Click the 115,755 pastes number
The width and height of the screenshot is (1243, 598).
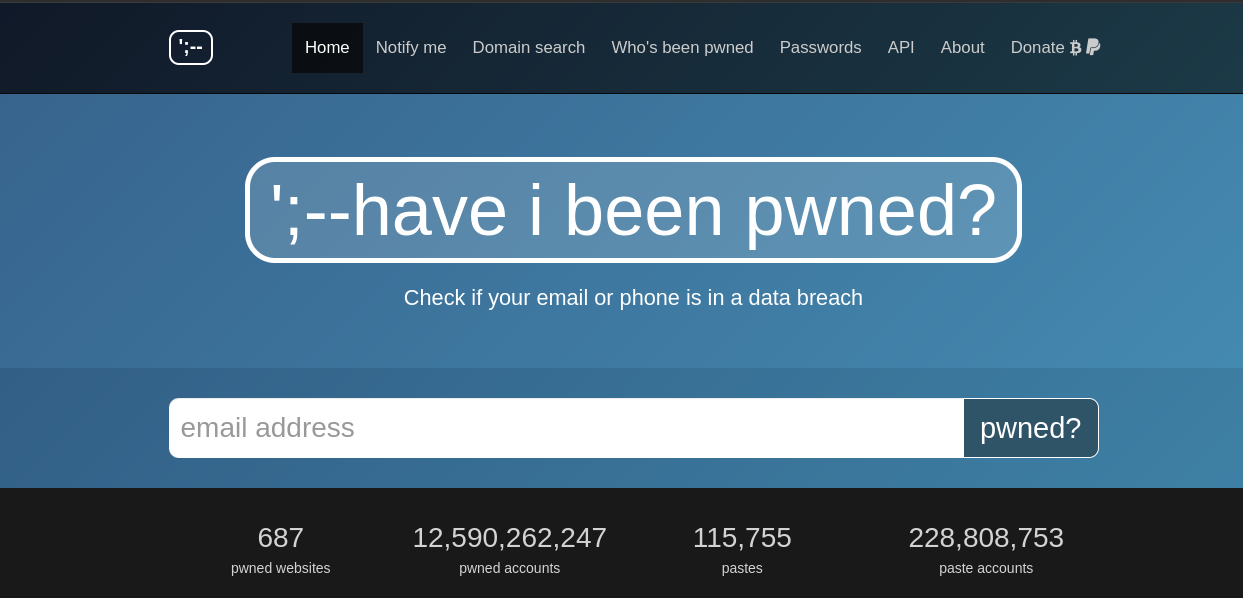(742, 538)
